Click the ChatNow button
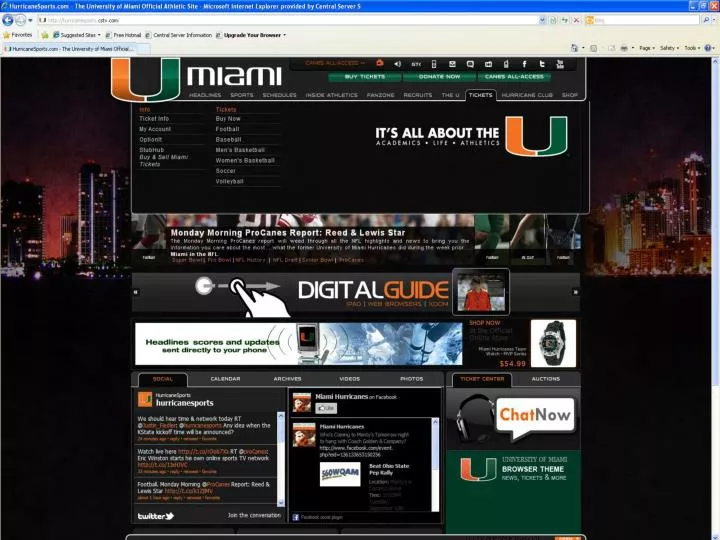The width and height of the screenshot is (720, 540). pos(535,416)
